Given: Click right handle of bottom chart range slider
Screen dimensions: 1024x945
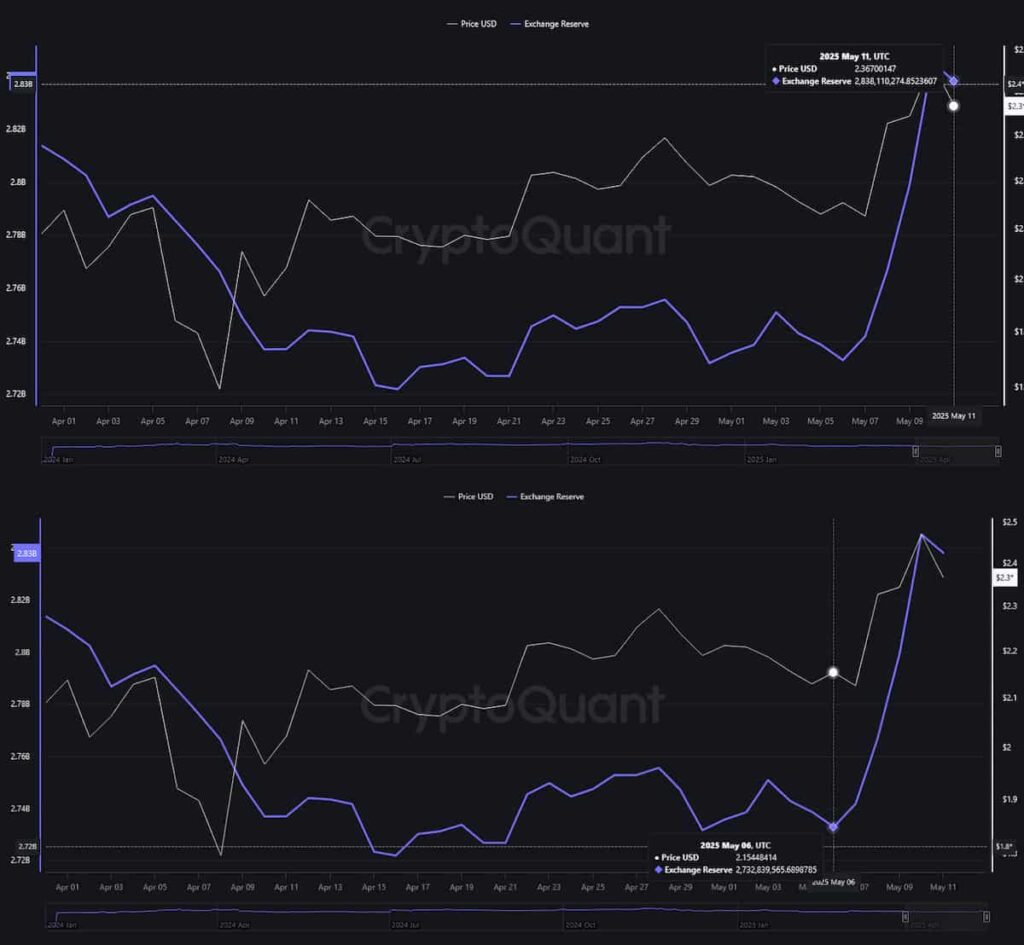Looking at the screenshot, I should pyautogui.click(x=988, y=917).
